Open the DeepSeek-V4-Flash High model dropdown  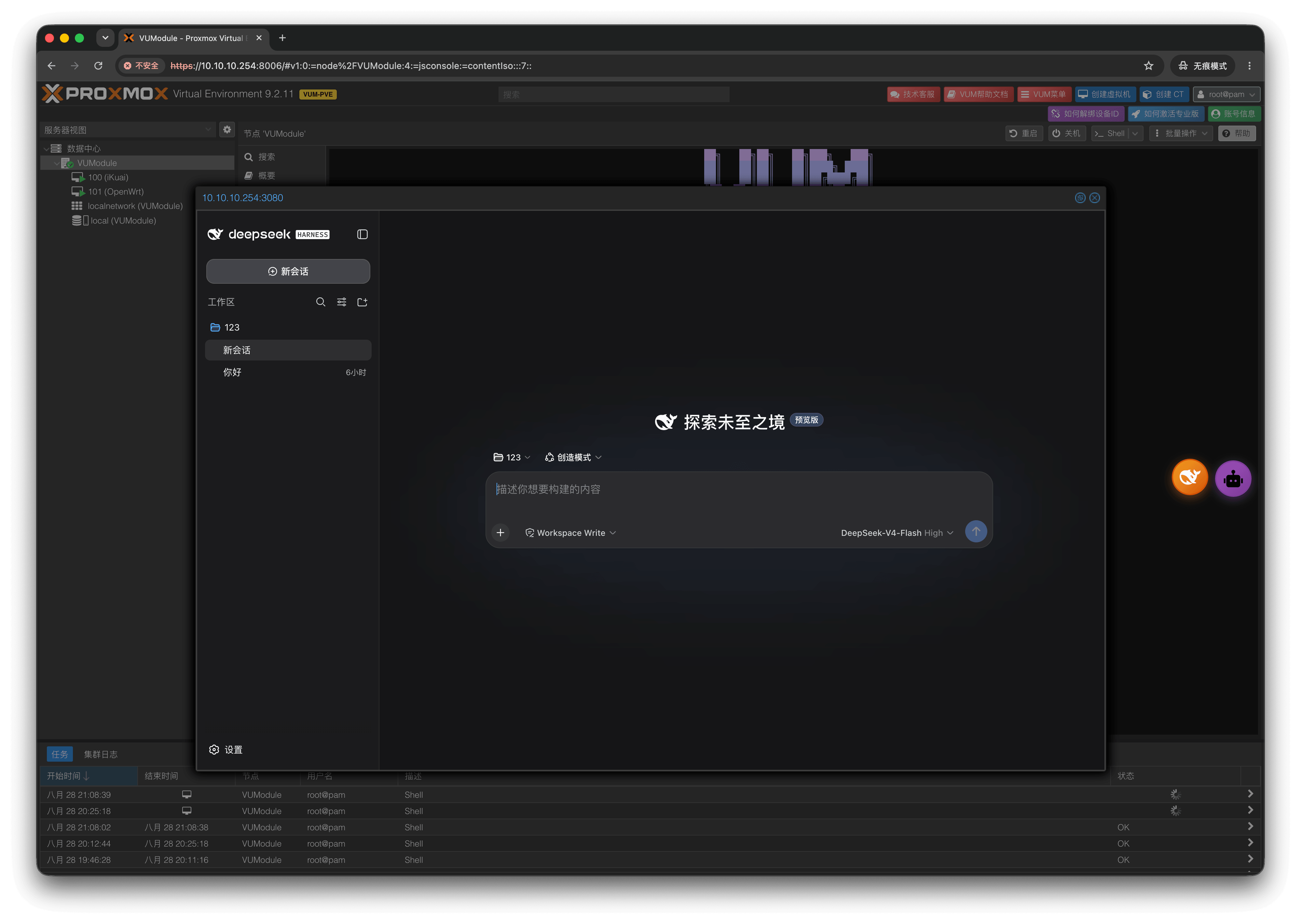point(897,533)
